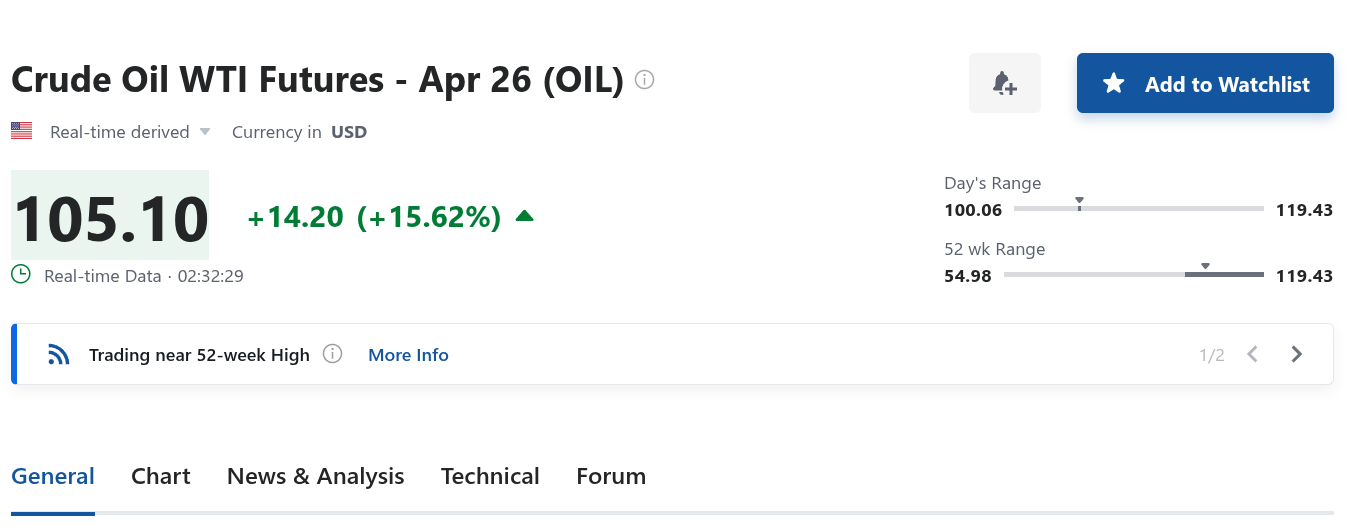1360x528 pixels.
Task: Click the US flag icon
Action: [21, 131]
